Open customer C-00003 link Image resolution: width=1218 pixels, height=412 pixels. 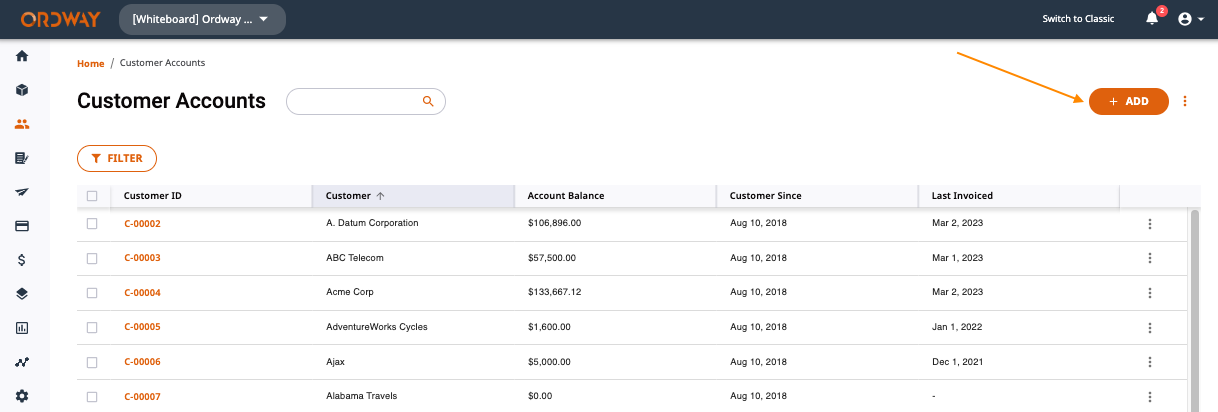coord(142,258)
